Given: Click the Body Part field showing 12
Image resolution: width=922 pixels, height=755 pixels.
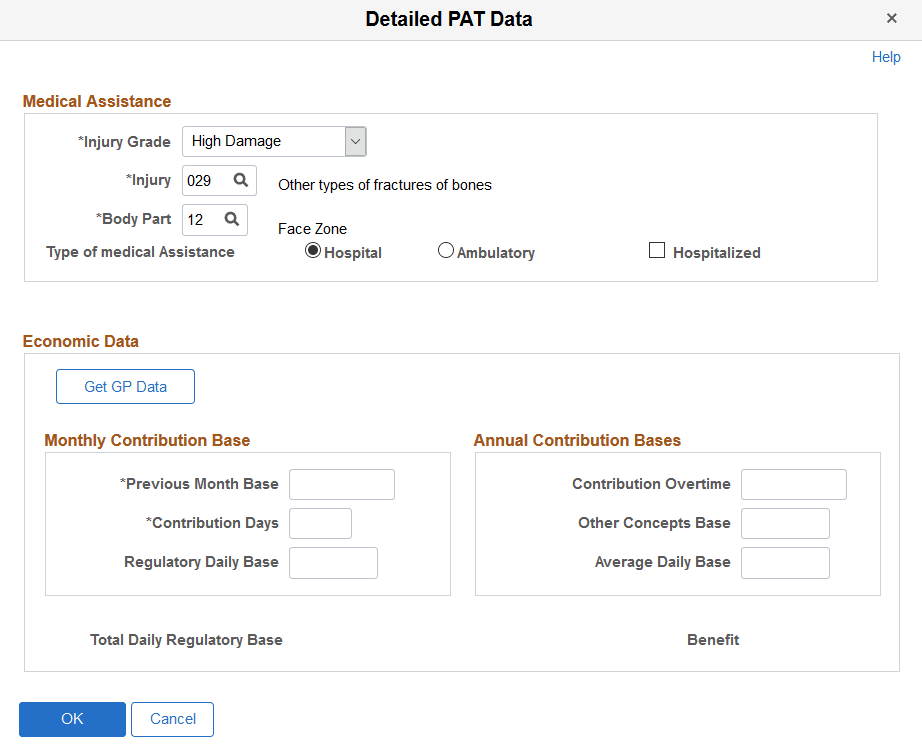Looking at the screenshot, I should point(203,219).
